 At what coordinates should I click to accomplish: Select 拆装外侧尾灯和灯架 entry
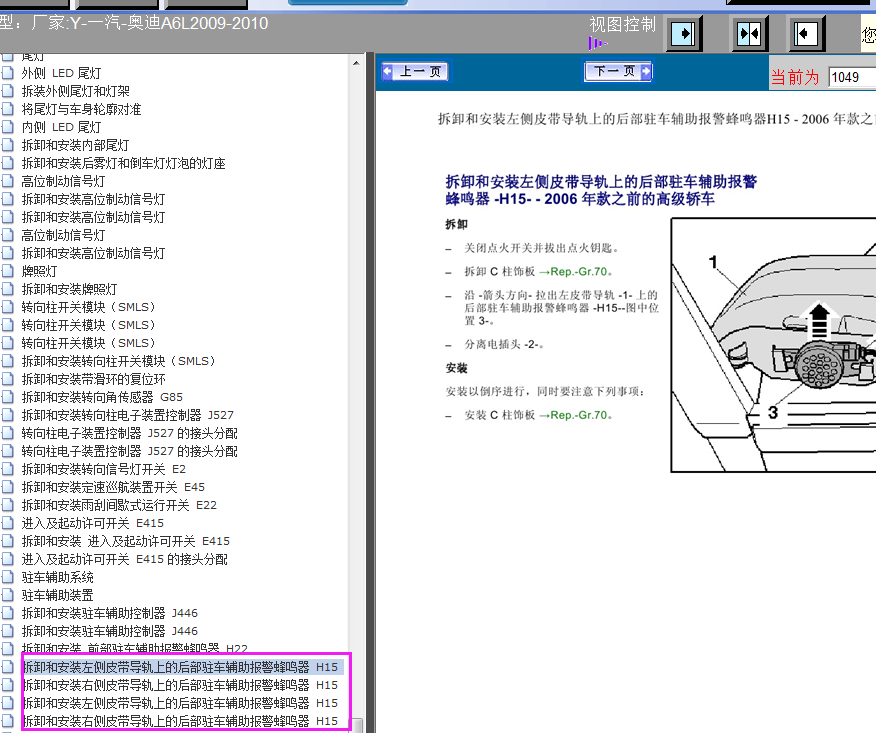coord(75,91)
